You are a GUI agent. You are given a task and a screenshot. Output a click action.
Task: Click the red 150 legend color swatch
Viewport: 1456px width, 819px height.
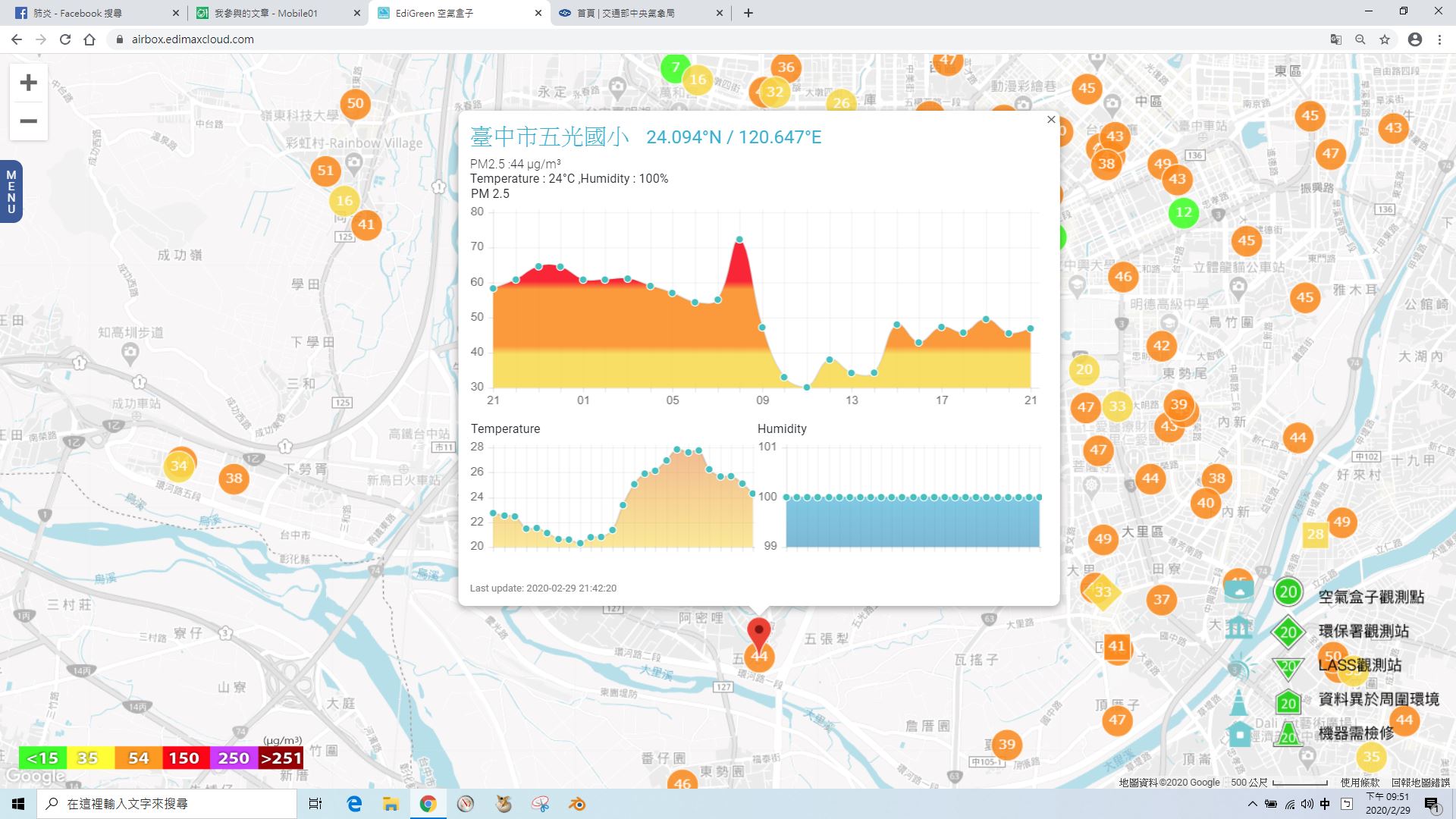click(x=184, y=758)
